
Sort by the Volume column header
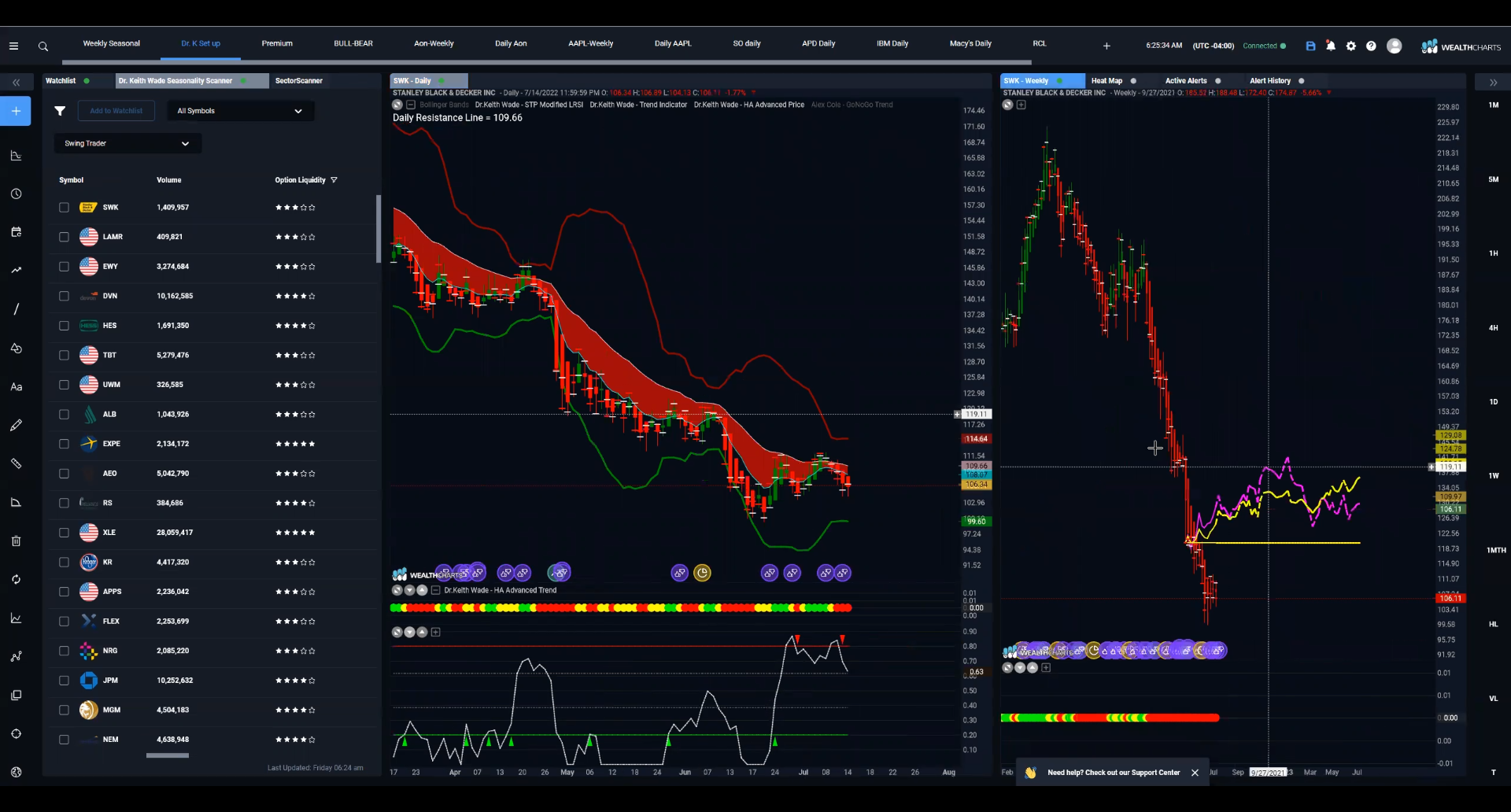168,180
